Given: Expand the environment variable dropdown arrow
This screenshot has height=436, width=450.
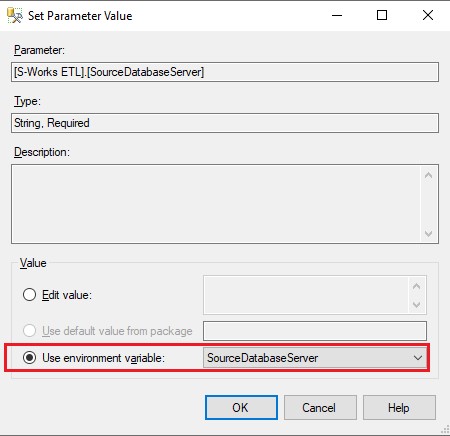Looking at the screenshot, I should [418, 358].
